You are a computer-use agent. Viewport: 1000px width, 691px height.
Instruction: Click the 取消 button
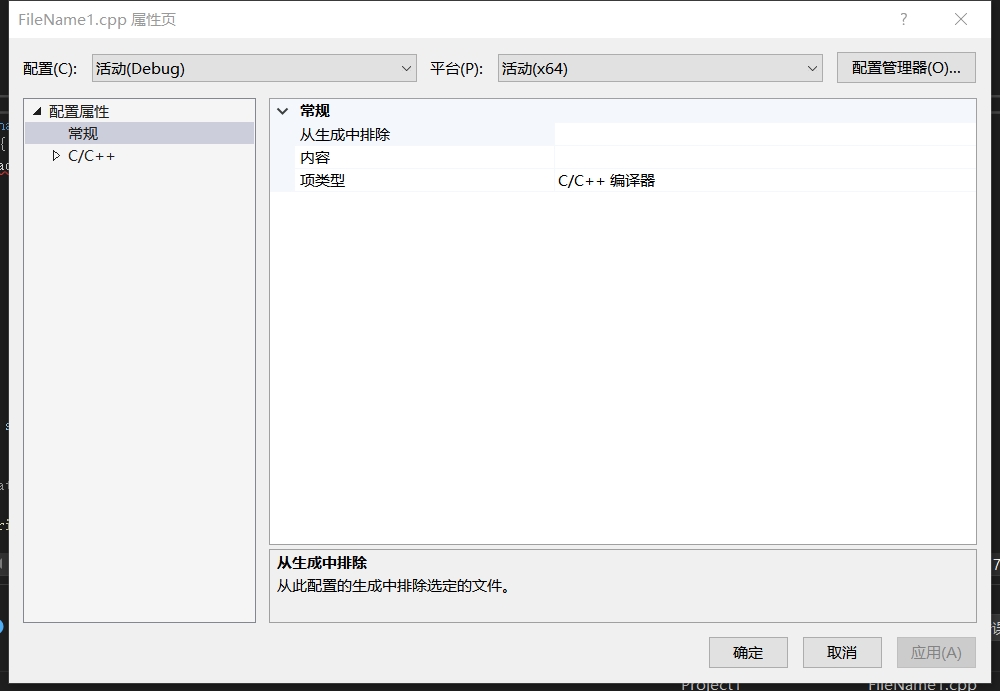[842, 652]
